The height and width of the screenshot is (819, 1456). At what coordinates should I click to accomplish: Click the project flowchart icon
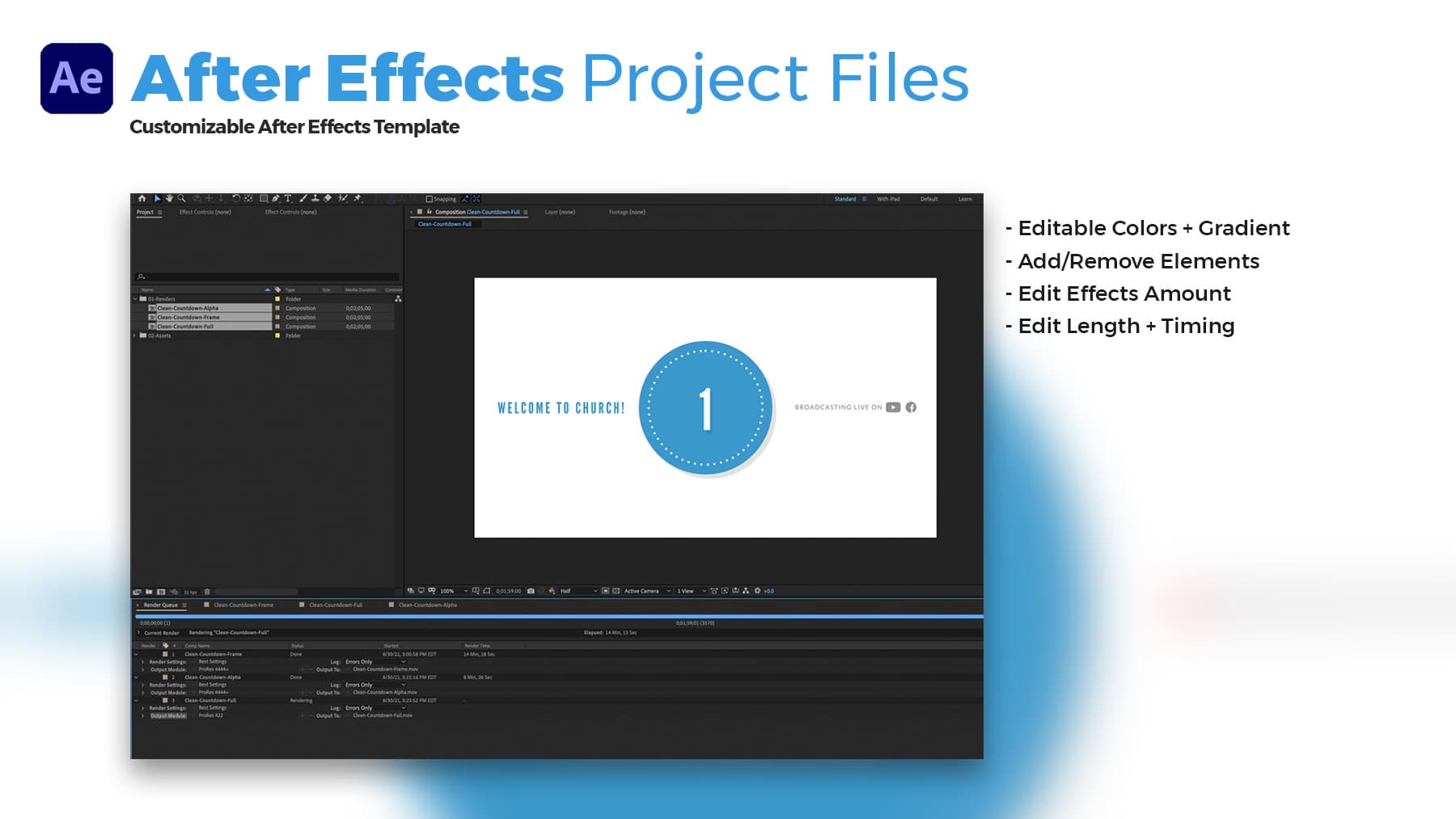click(398, 299)
